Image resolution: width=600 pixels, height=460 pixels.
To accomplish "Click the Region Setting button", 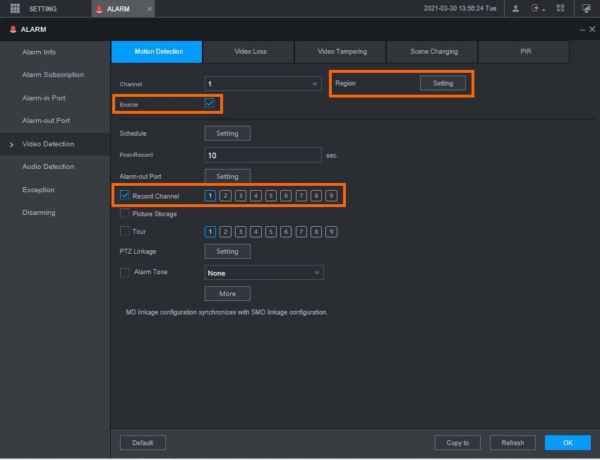I will (443, 83).
